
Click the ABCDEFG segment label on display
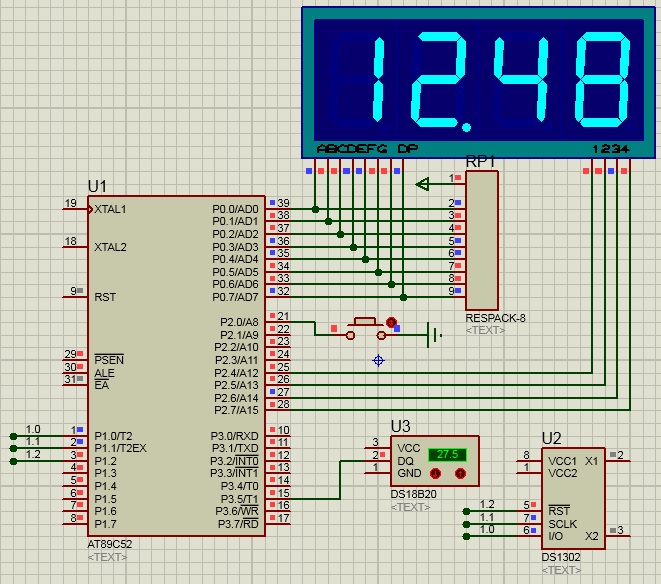[x=352, y=148]
